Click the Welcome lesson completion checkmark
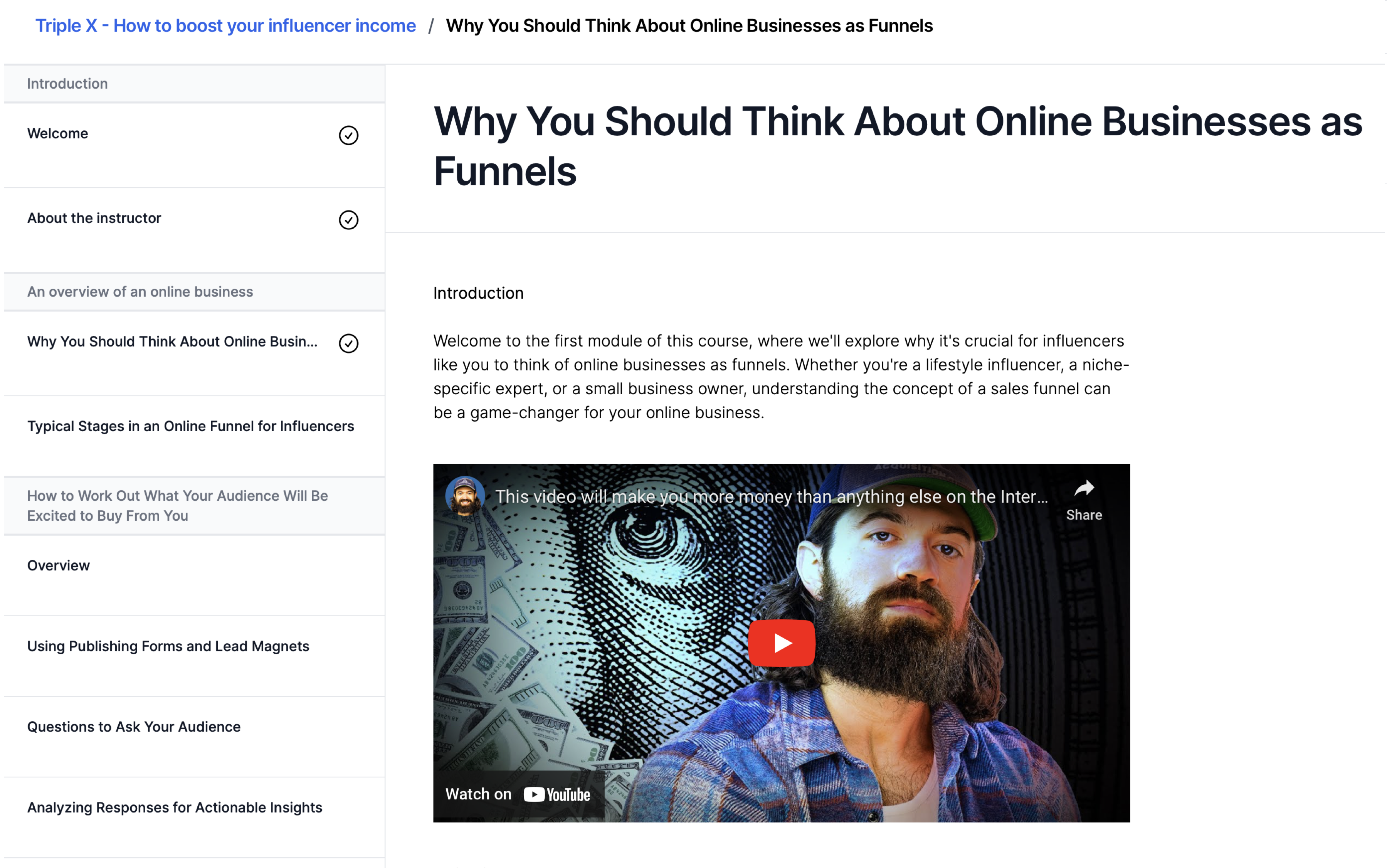 pyautogui.click(x=348, y=135)
